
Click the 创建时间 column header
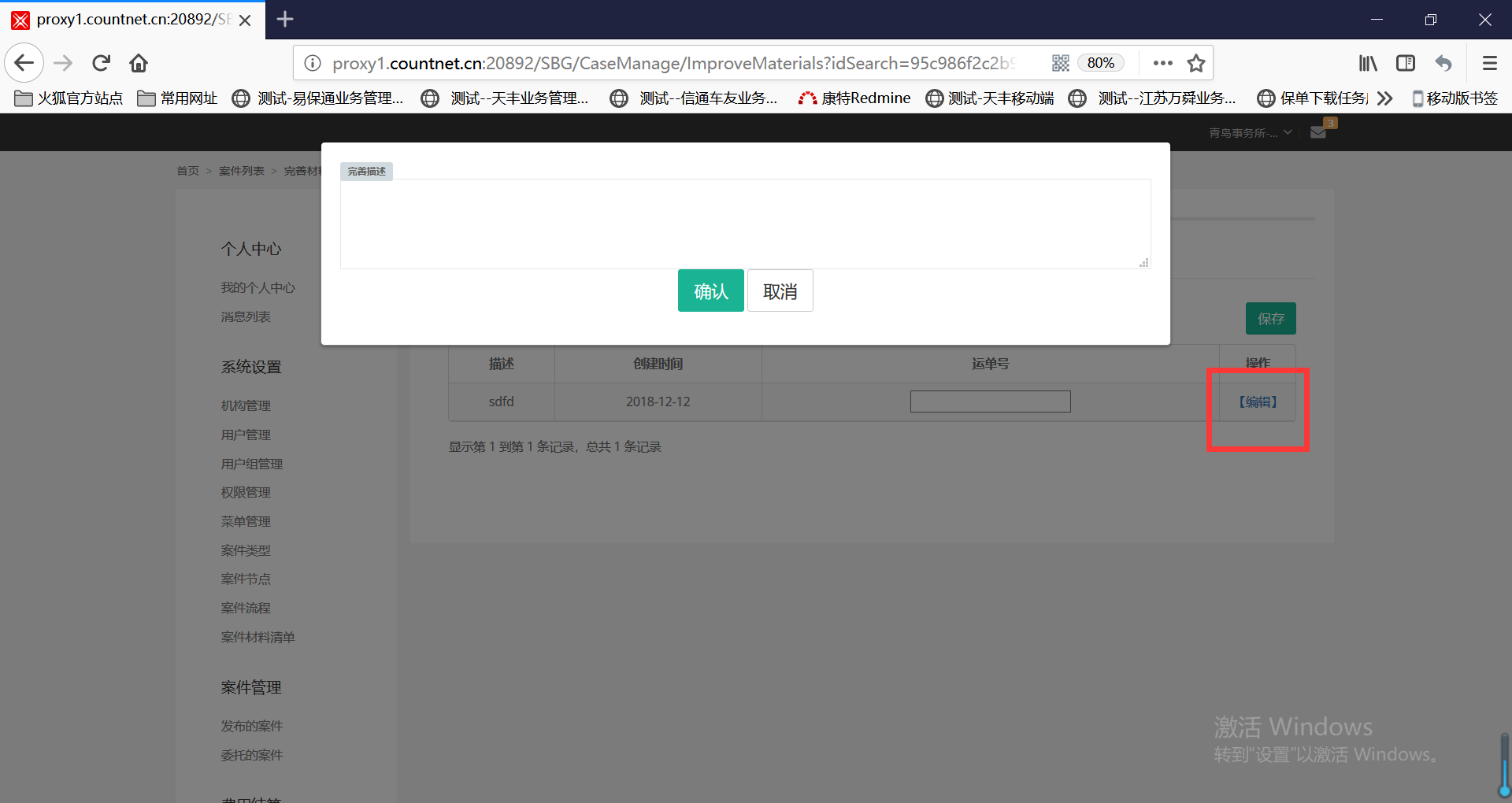coord(658,364)
